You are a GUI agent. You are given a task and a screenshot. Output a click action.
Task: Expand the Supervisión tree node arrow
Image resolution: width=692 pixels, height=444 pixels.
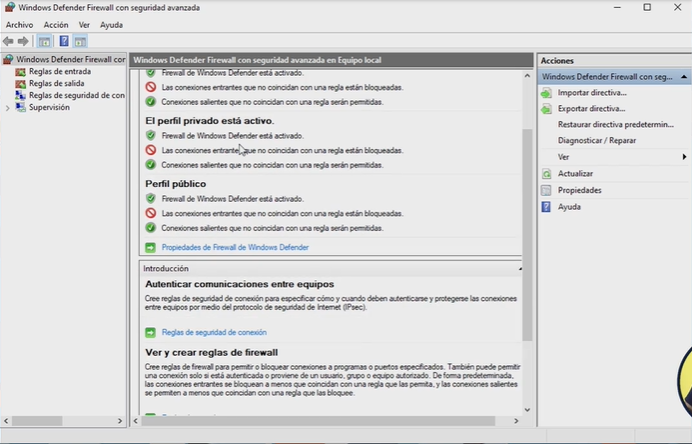[7, 108]
